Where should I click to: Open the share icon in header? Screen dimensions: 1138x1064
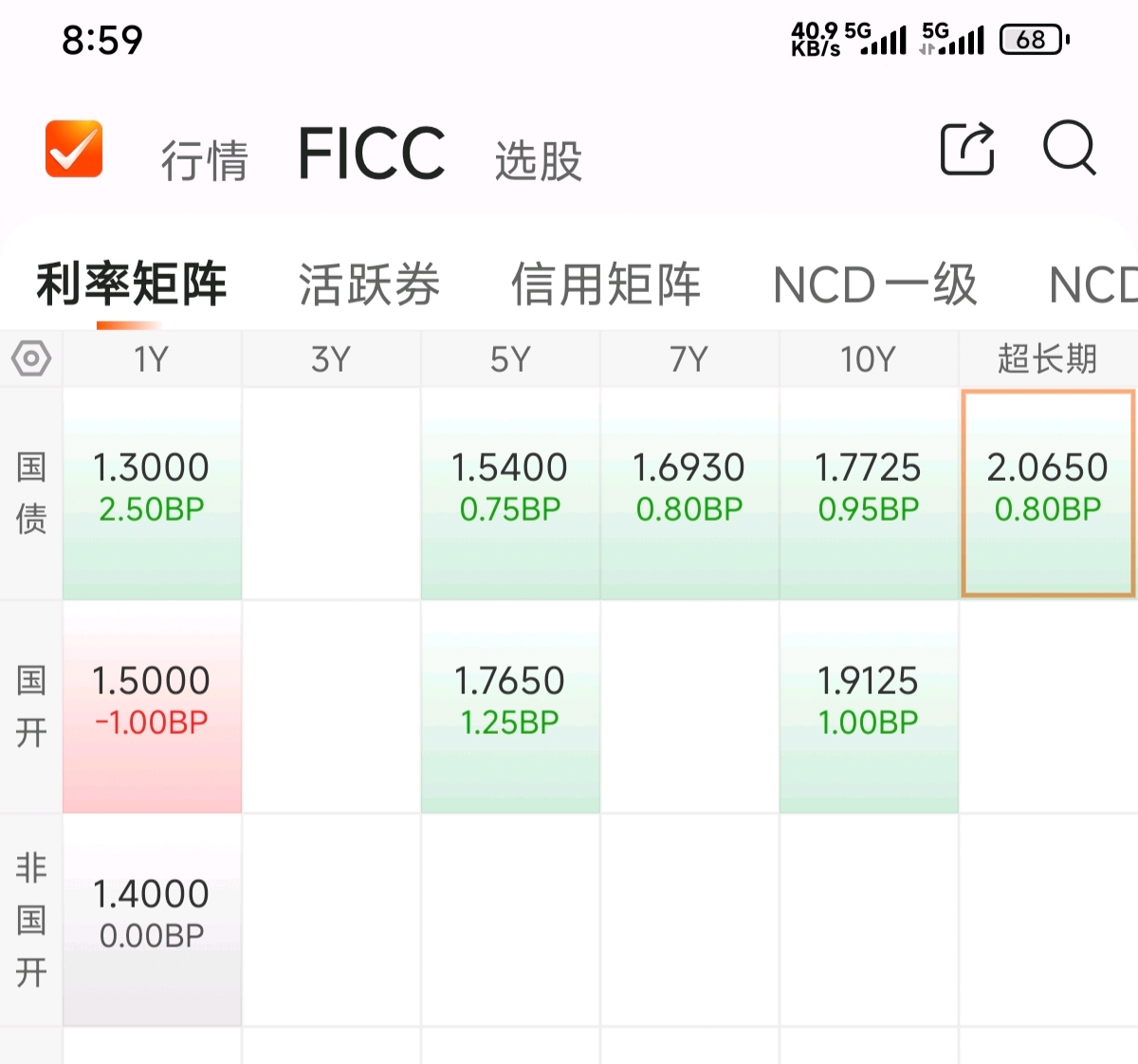967,149
